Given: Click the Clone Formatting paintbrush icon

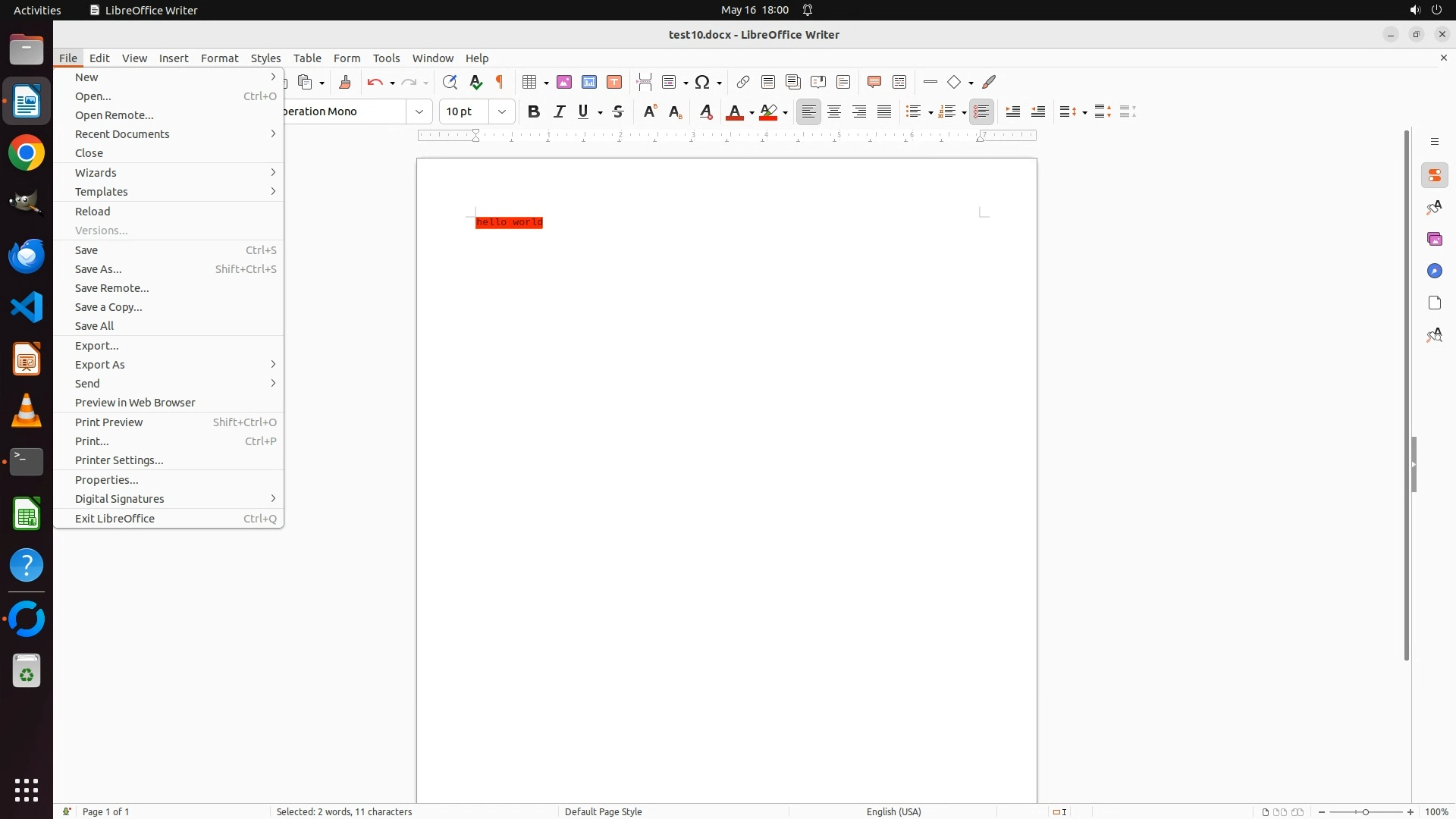Looking at the screenshot, I should tap(345, 82).
